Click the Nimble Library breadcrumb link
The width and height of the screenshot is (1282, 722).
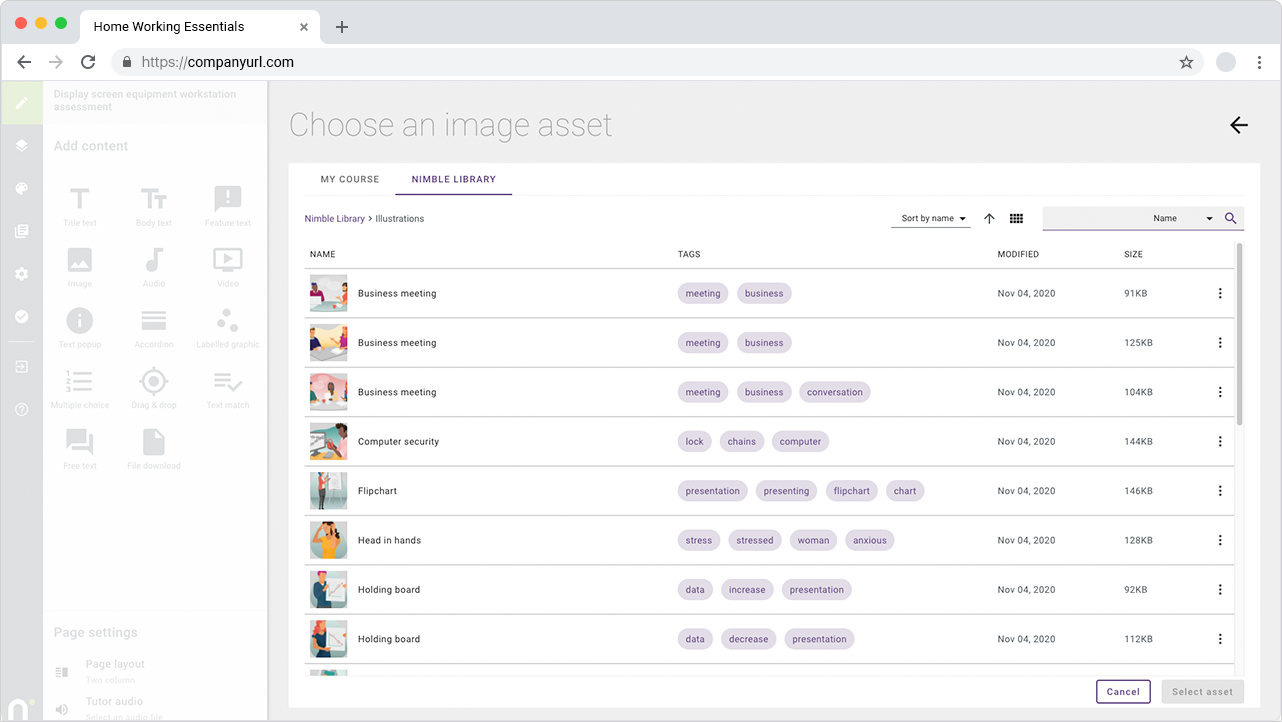click(334, 219)
